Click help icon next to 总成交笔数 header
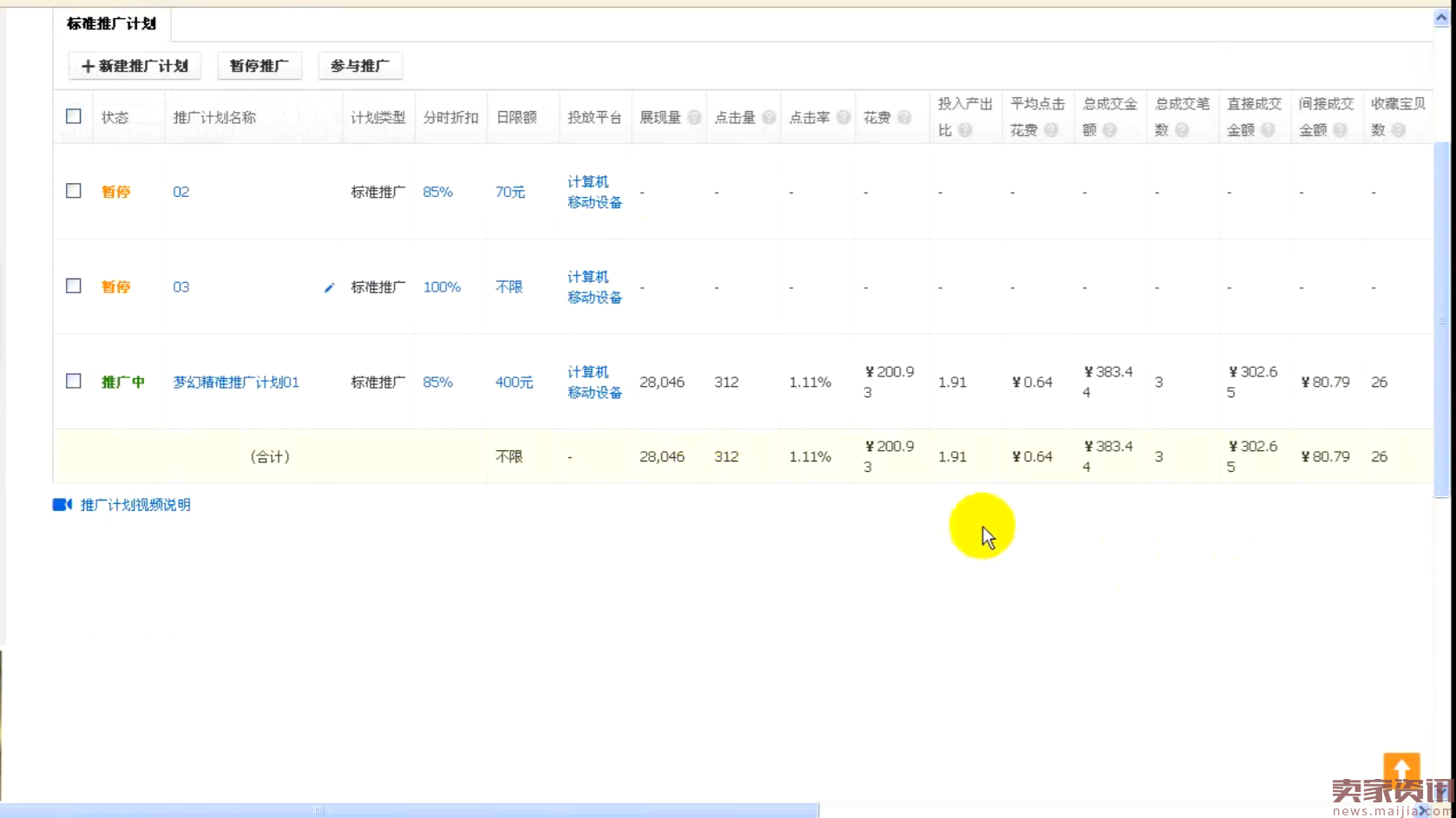This screenshot has height=818, width=1456. [1181, 130]
